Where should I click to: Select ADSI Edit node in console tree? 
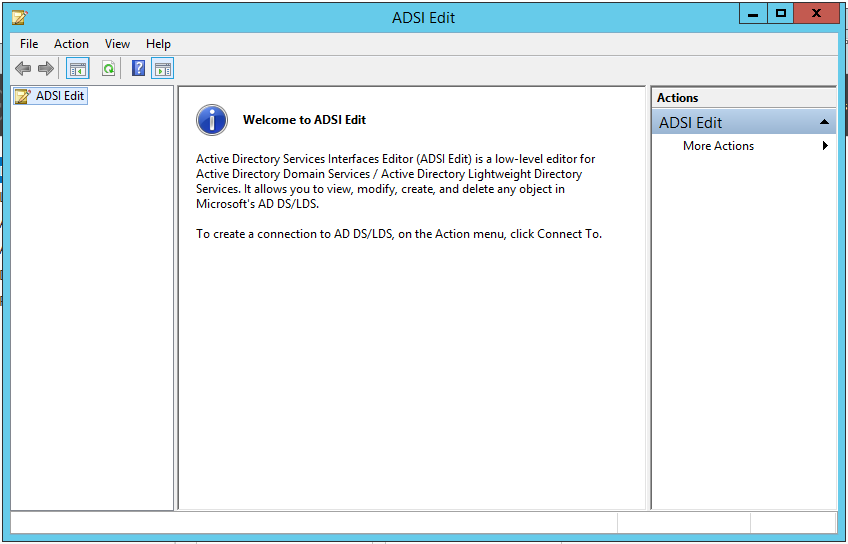pyautogui.click(x=50, y=96)
